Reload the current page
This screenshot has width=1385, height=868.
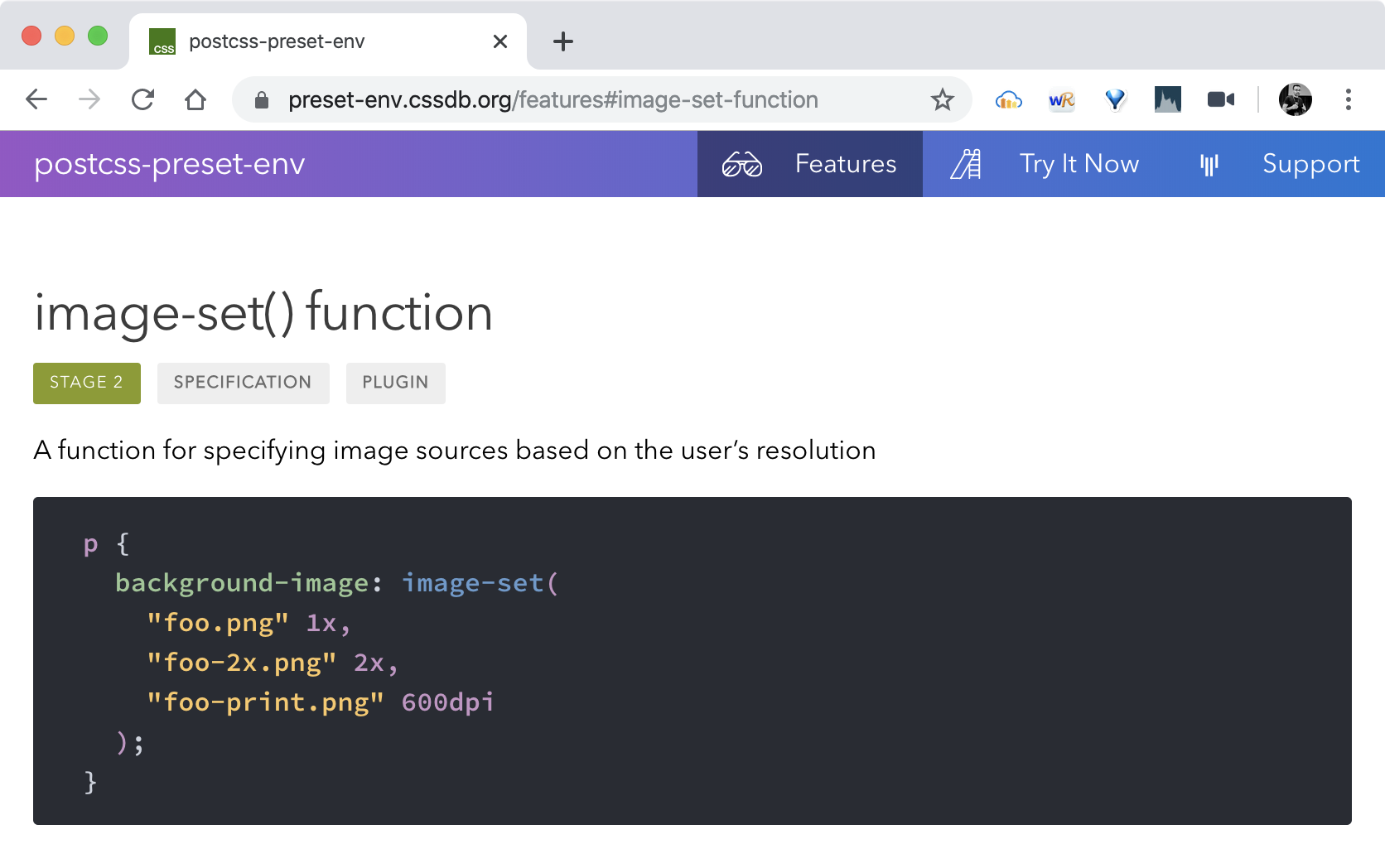point(142,100)
